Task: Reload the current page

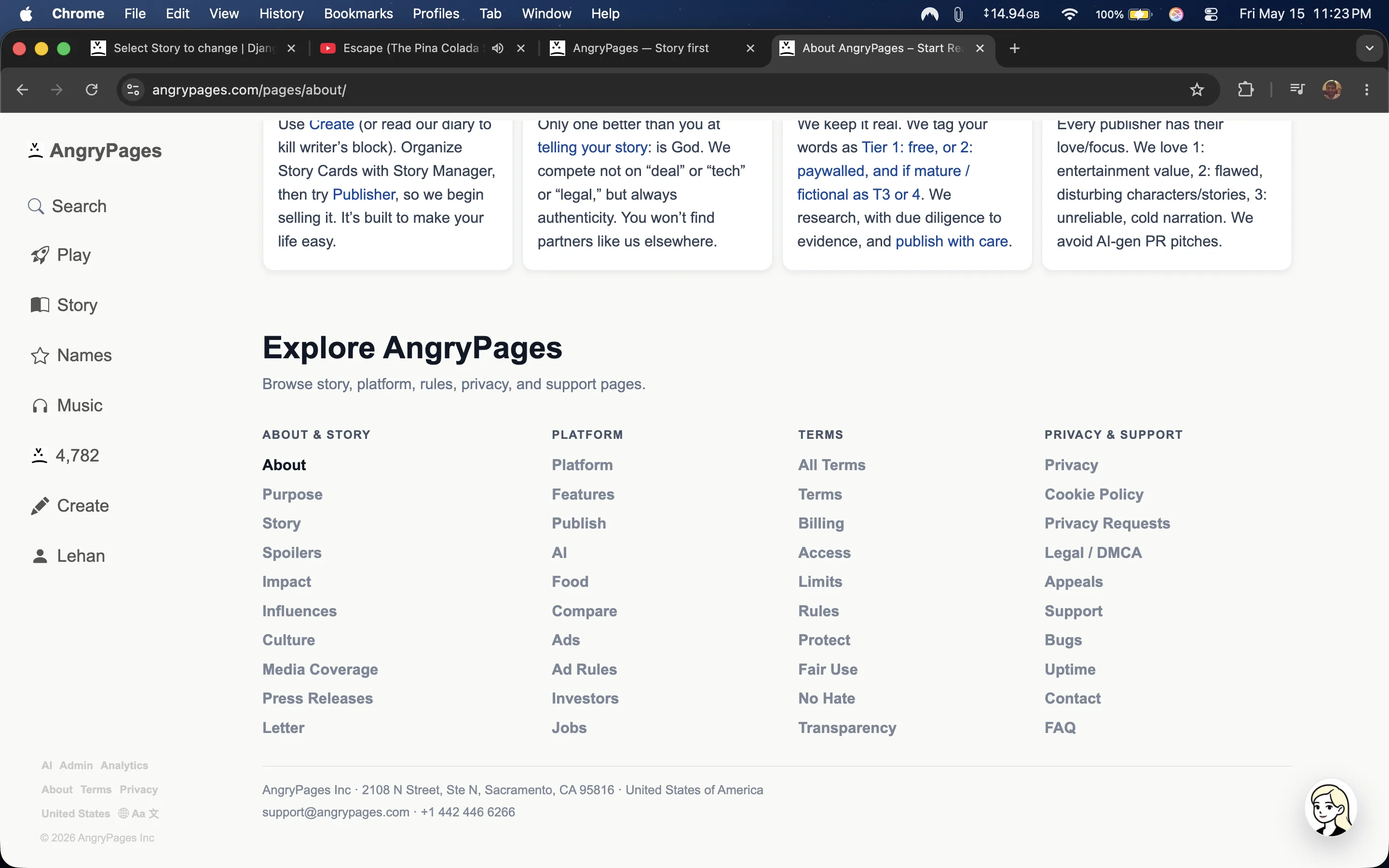Action: pyautogui.click(x=92, y=90)
